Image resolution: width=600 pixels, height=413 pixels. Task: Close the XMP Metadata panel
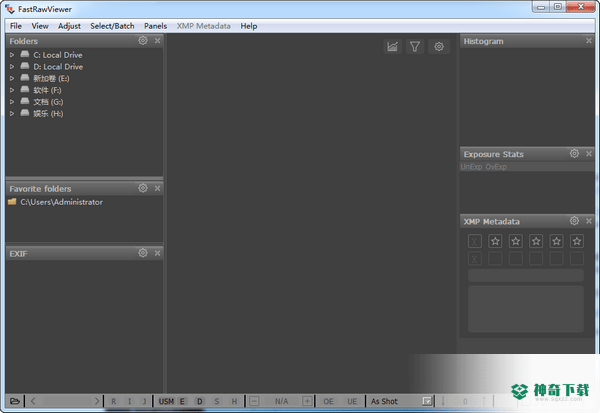[589, 221]
